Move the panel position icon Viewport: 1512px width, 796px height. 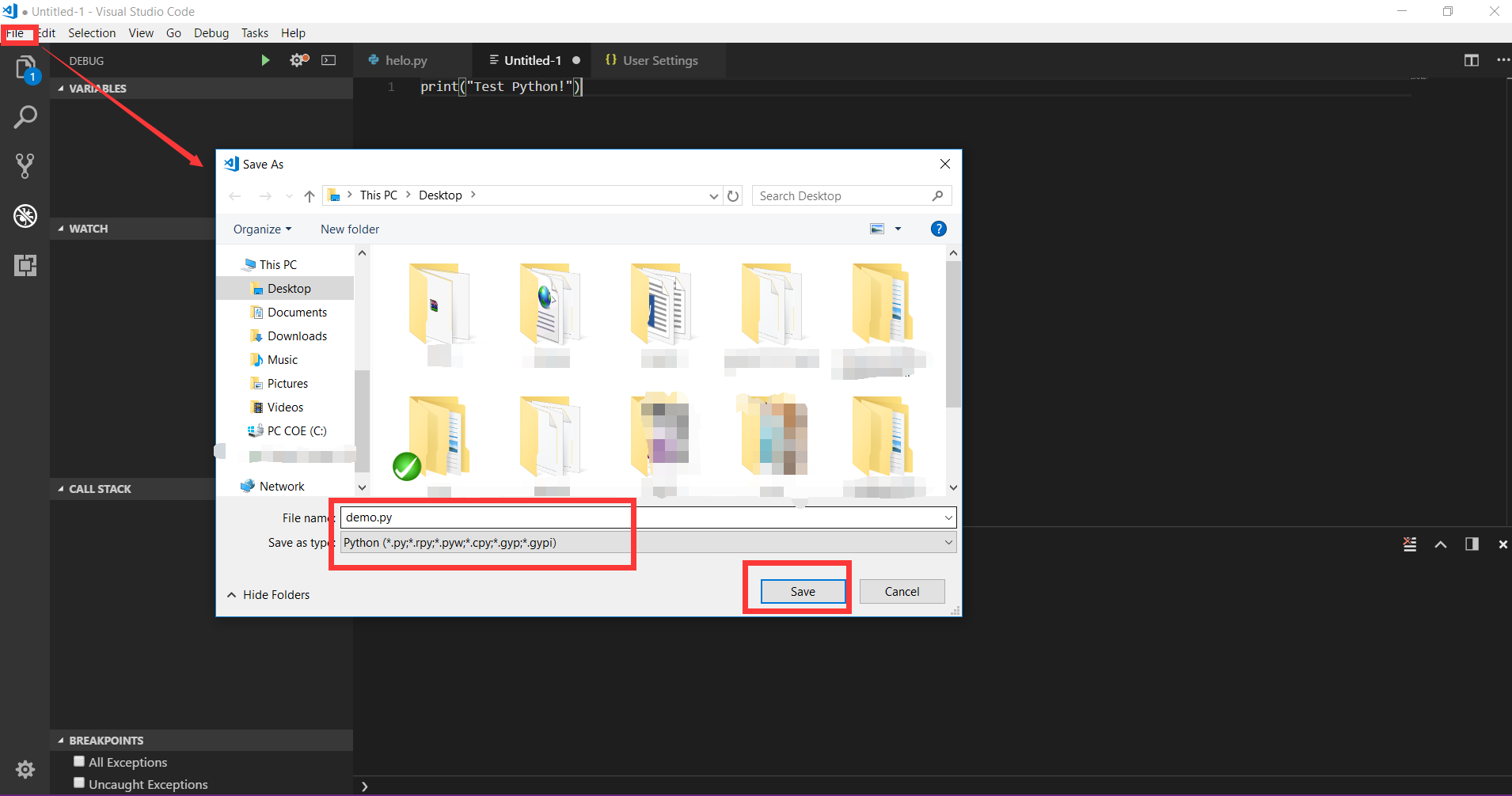[x=1472, y=544]
